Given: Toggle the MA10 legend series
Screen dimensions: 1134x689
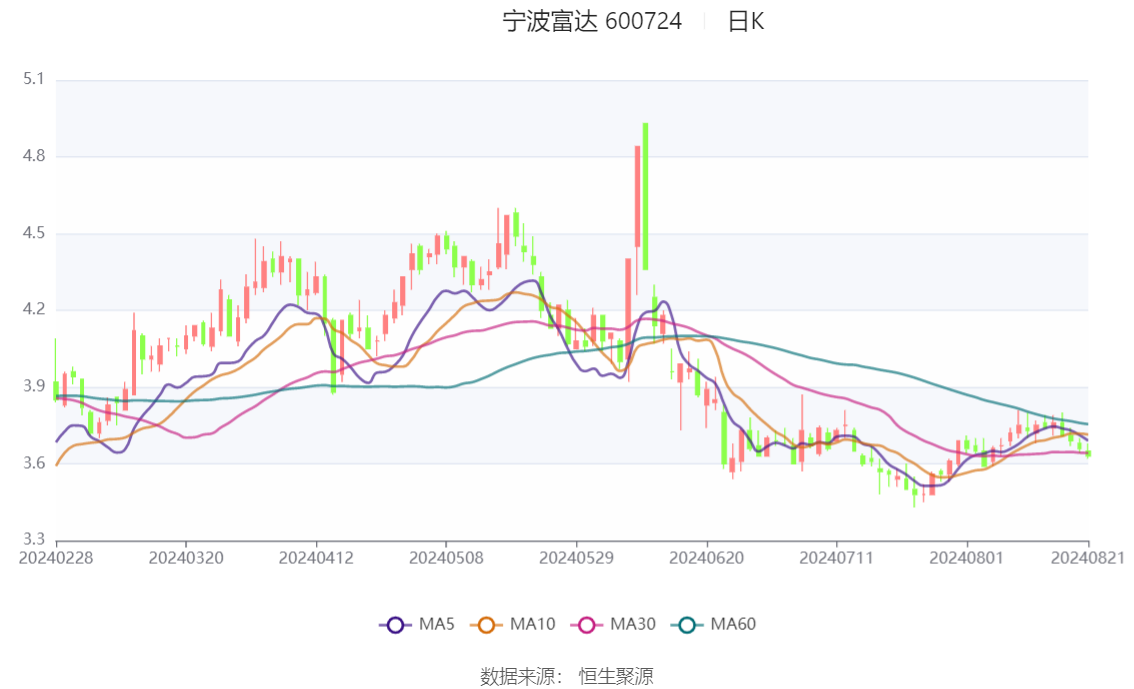Looking at the screenshot, I should (513, 625).
